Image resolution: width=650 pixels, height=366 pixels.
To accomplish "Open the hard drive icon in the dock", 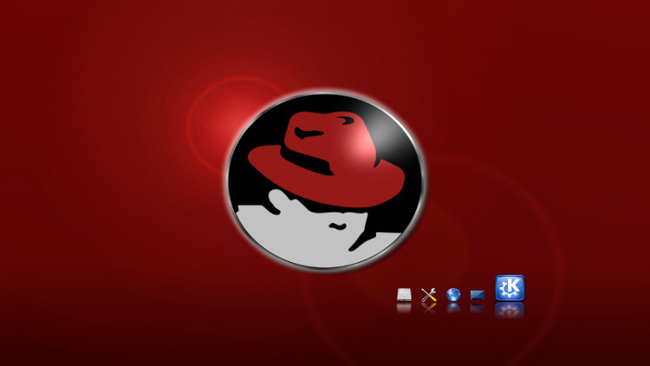I will tap(404, 295).
